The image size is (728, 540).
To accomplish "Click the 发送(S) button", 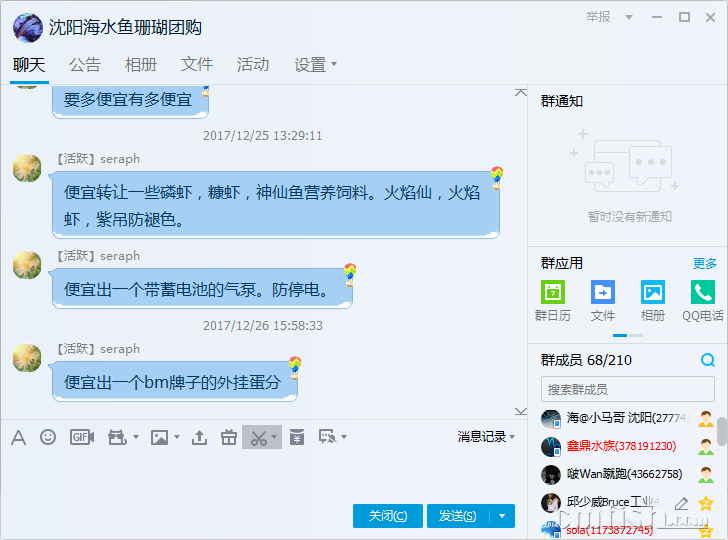I will (x=458, y=516).
